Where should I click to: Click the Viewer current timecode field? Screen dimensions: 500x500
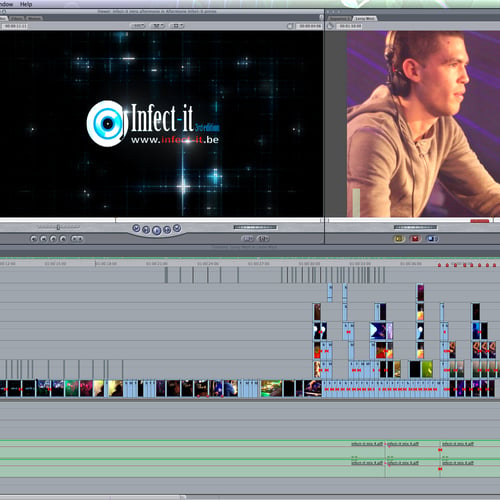[x=310, y=26]
